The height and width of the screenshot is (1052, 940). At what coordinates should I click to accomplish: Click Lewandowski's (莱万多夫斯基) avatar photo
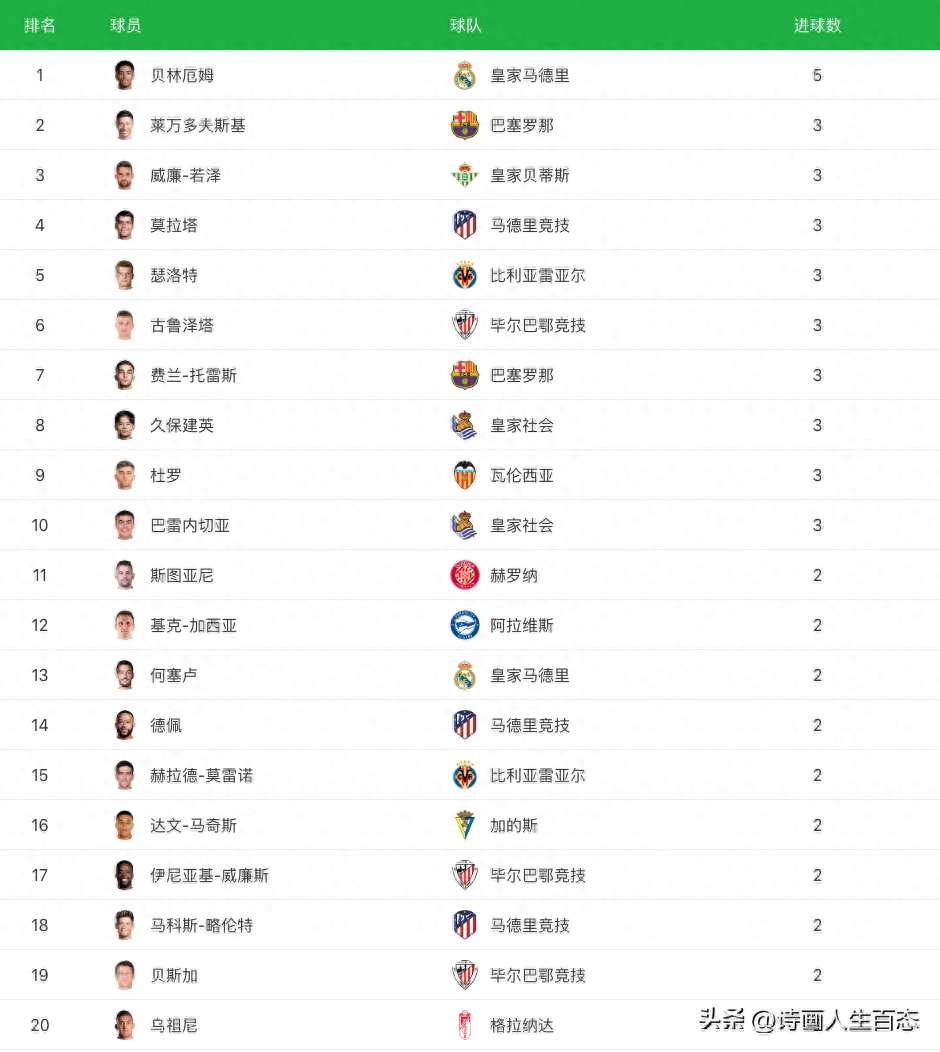[x=125, y=125]
